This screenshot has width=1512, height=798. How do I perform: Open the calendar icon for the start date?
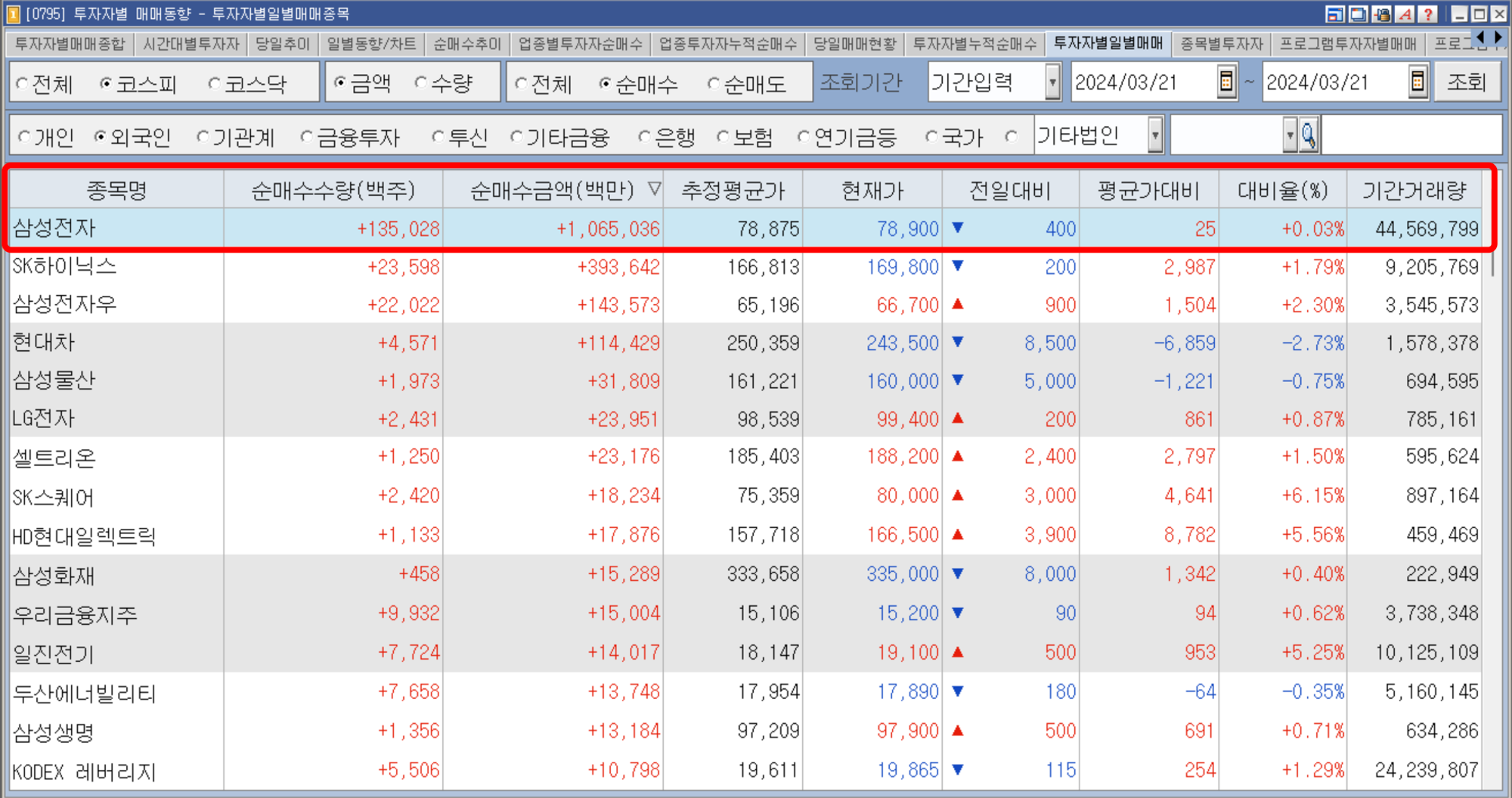(1226, 82)
